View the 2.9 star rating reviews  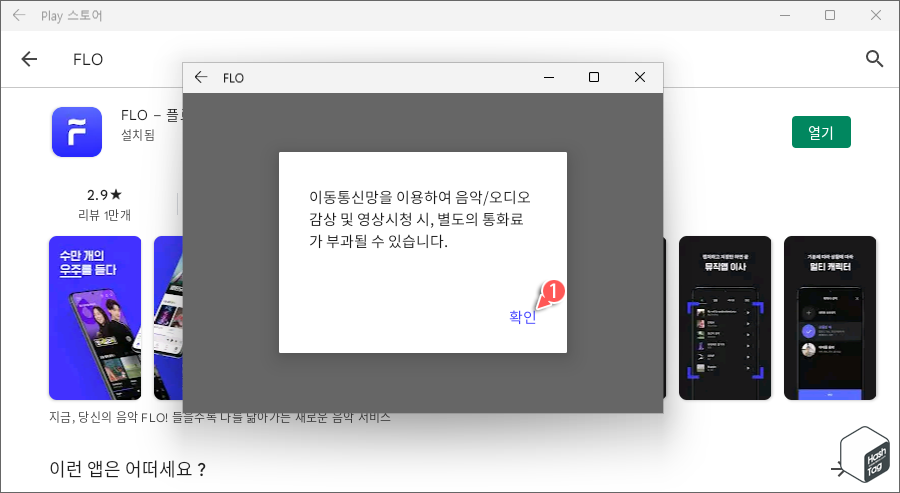pyautogui.click(x=104, y=195)
